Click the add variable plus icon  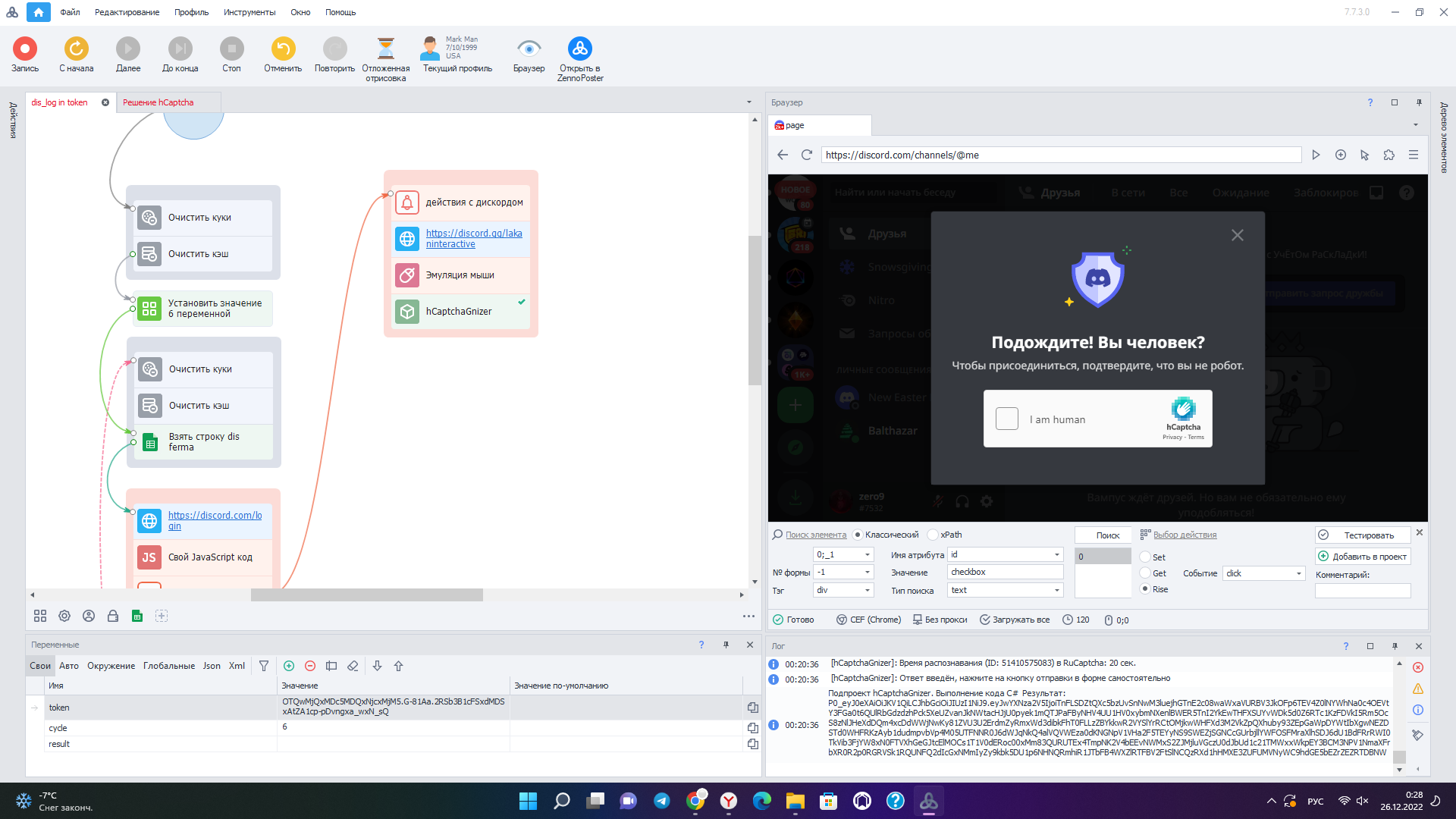289,666
